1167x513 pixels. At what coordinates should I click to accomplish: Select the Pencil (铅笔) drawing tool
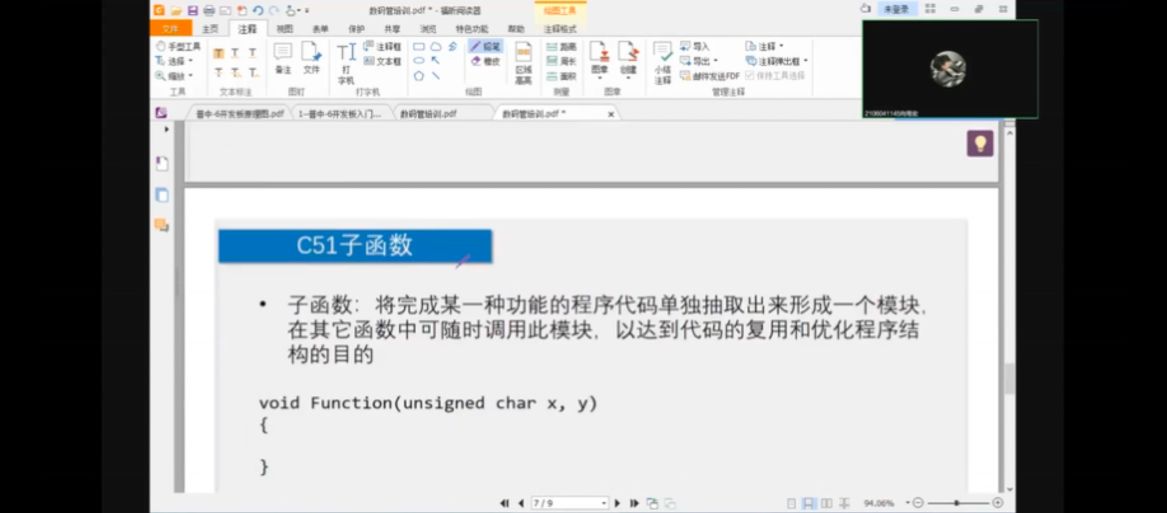click(x=485, y=47)
